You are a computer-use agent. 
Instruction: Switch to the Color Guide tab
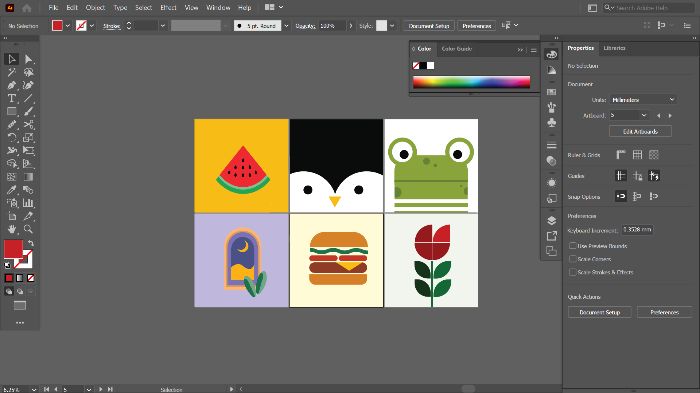pos(456,49)
